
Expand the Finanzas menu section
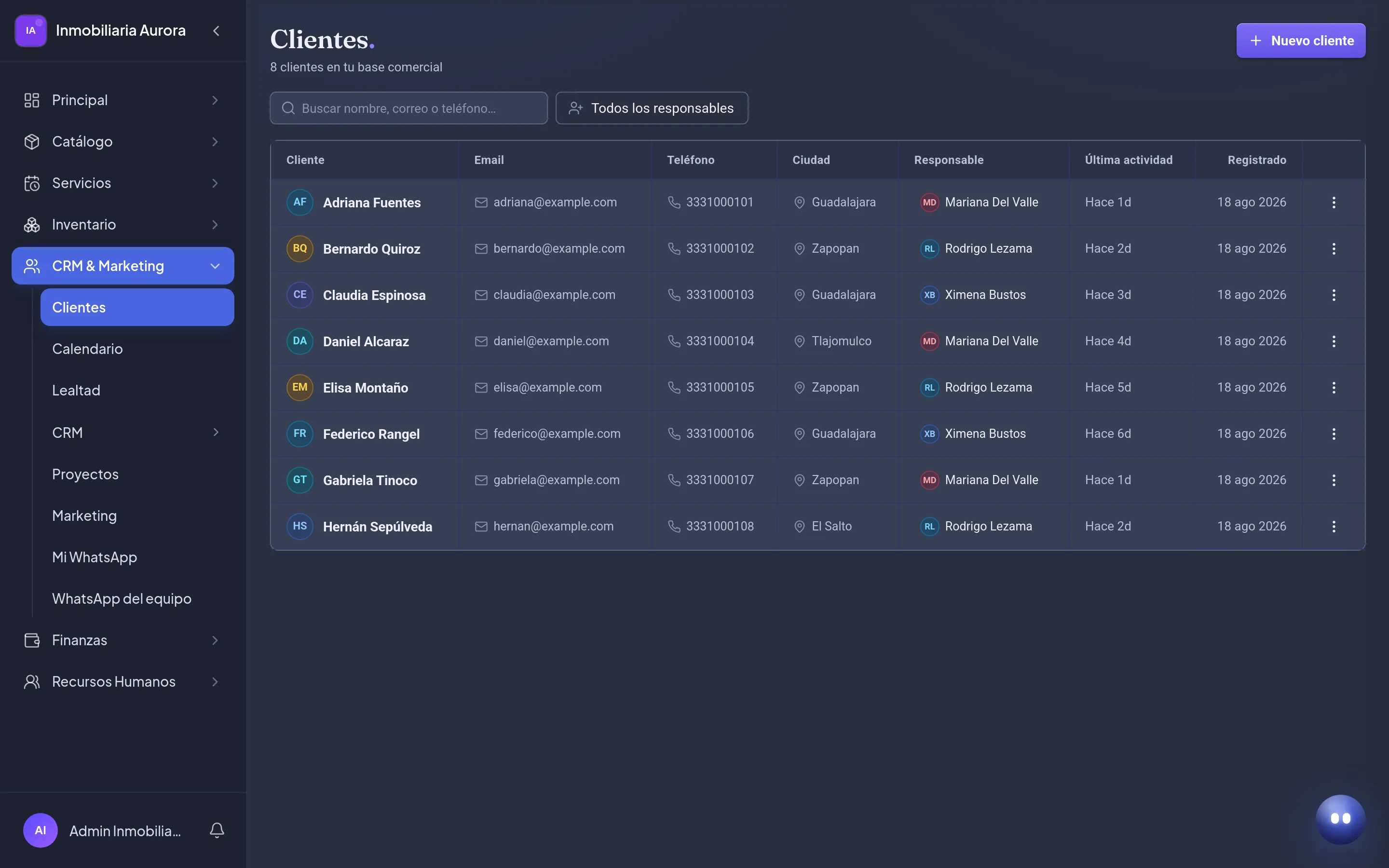click(x=123, y=640)
